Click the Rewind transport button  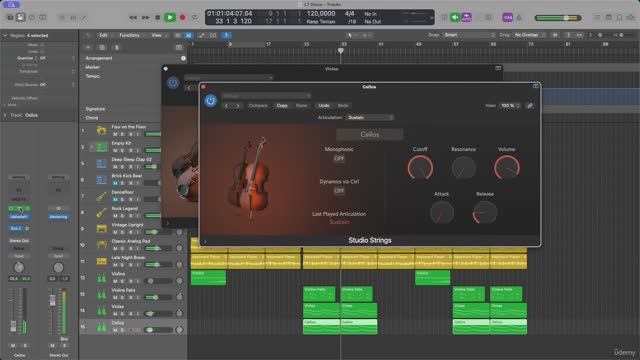(x=133, y=18)
